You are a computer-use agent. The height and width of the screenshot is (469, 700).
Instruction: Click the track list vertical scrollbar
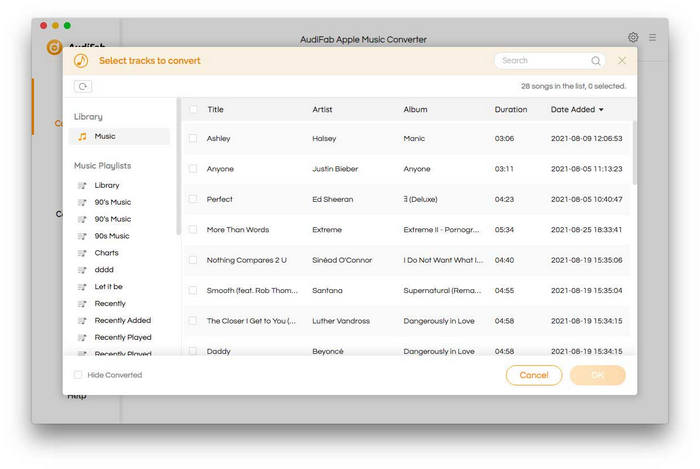[634, 153]
